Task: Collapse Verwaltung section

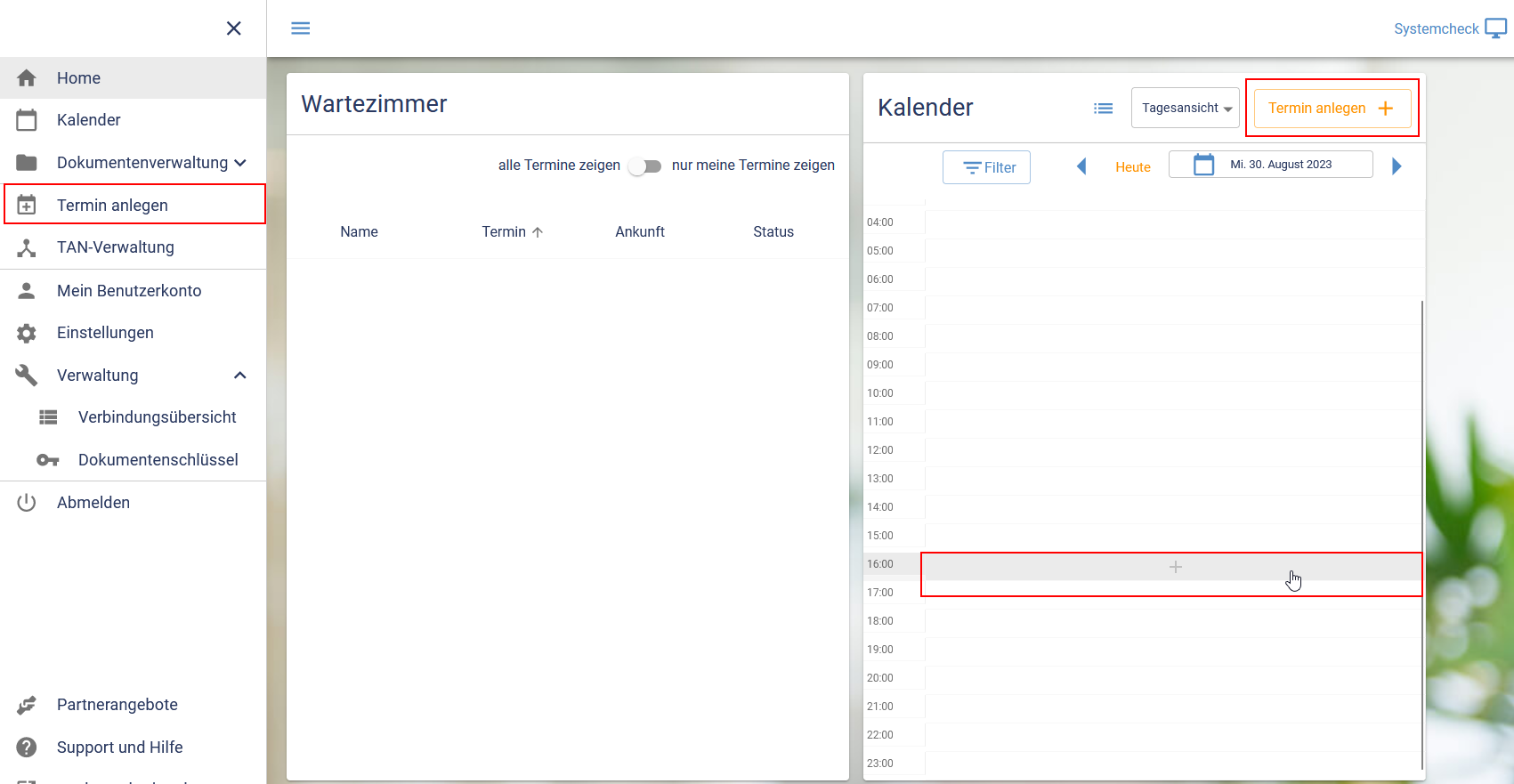Action: (240, 376)
